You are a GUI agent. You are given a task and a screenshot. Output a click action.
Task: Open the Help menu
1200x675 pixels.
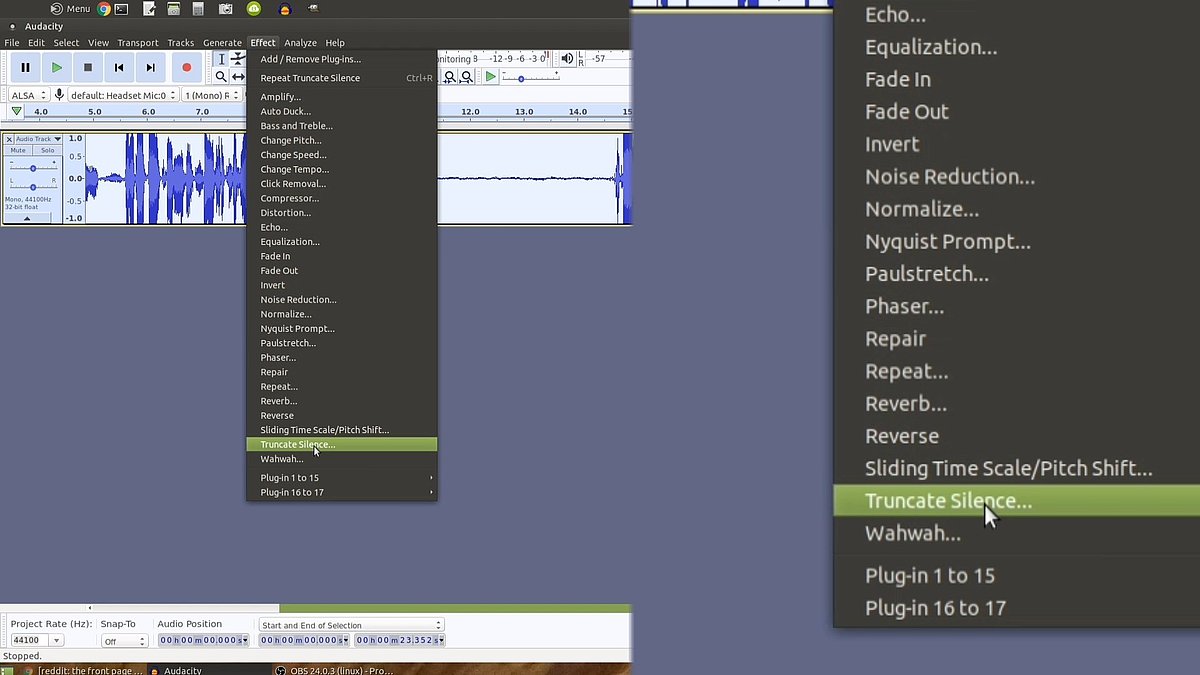[335, 43]
